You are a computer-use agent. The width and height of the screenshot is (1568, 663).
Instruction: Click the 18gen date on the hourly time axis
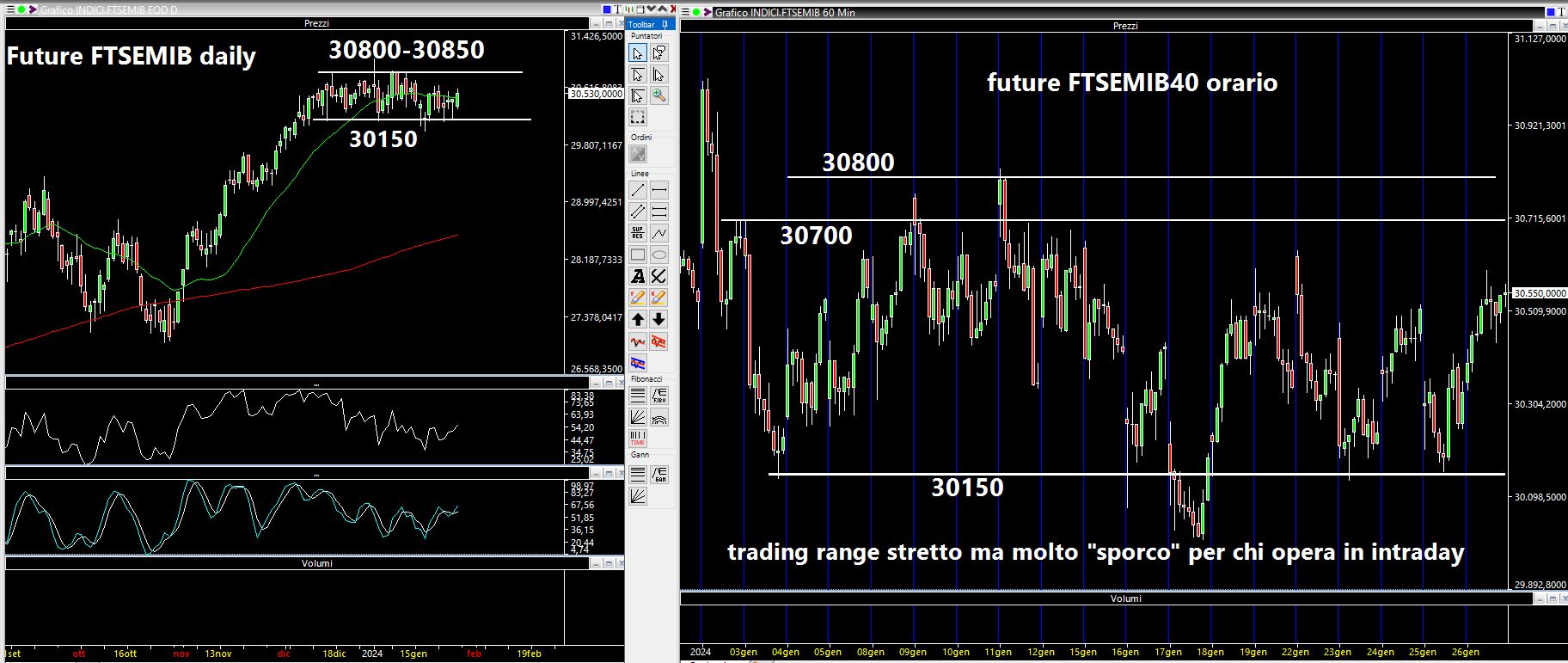[1210, 653]
